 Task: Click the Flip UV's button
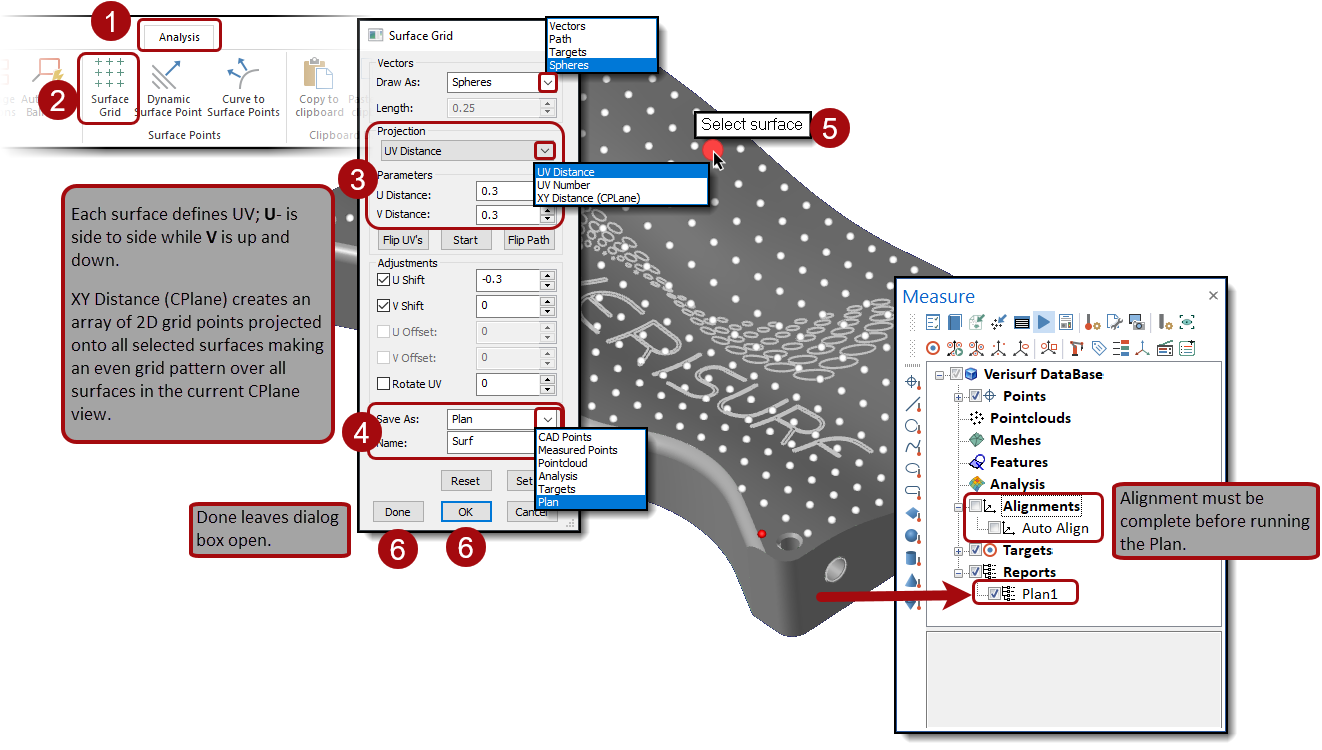[x=404, y=240]
